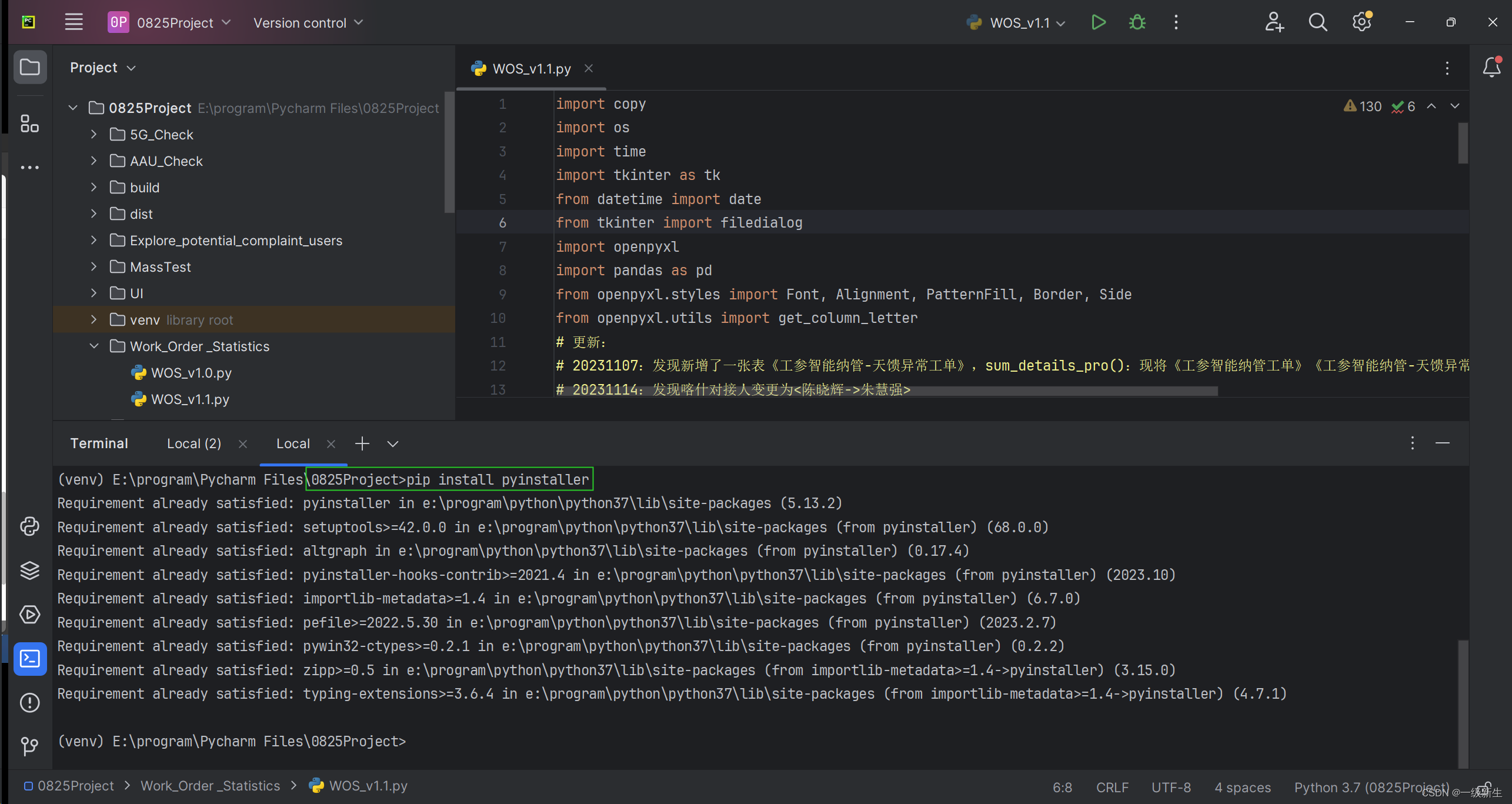Open the Structure tool window
Image resolution: width=1512 pixels, height=804 pixels.
click(30, 124)
